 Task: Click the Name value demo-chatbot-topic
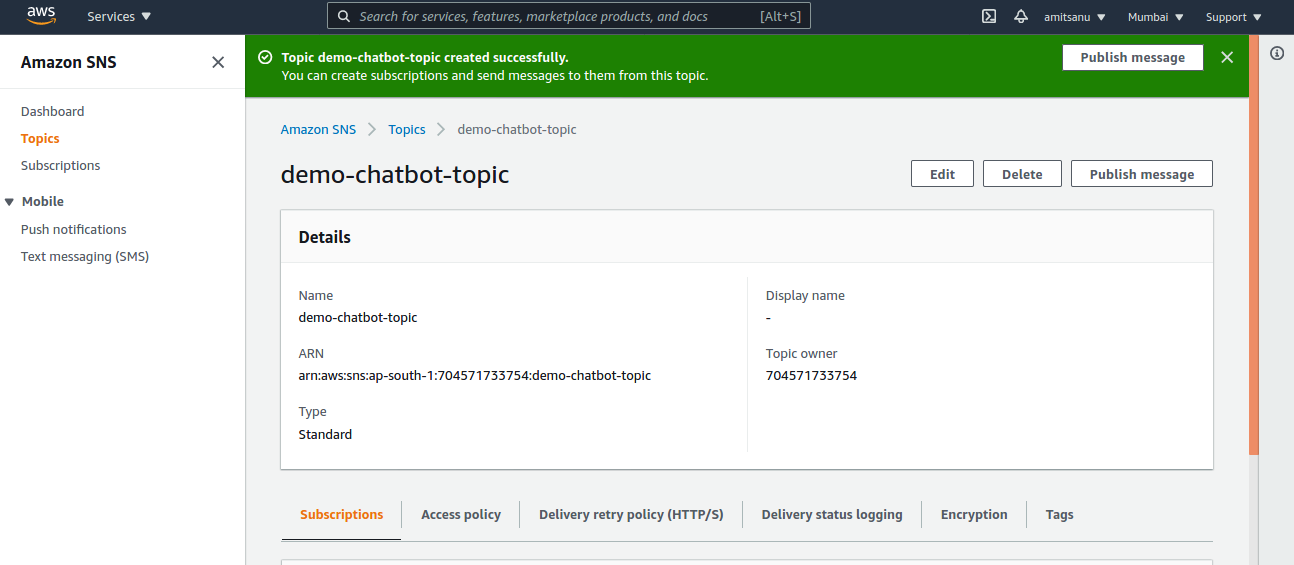[x=358, y=318]
